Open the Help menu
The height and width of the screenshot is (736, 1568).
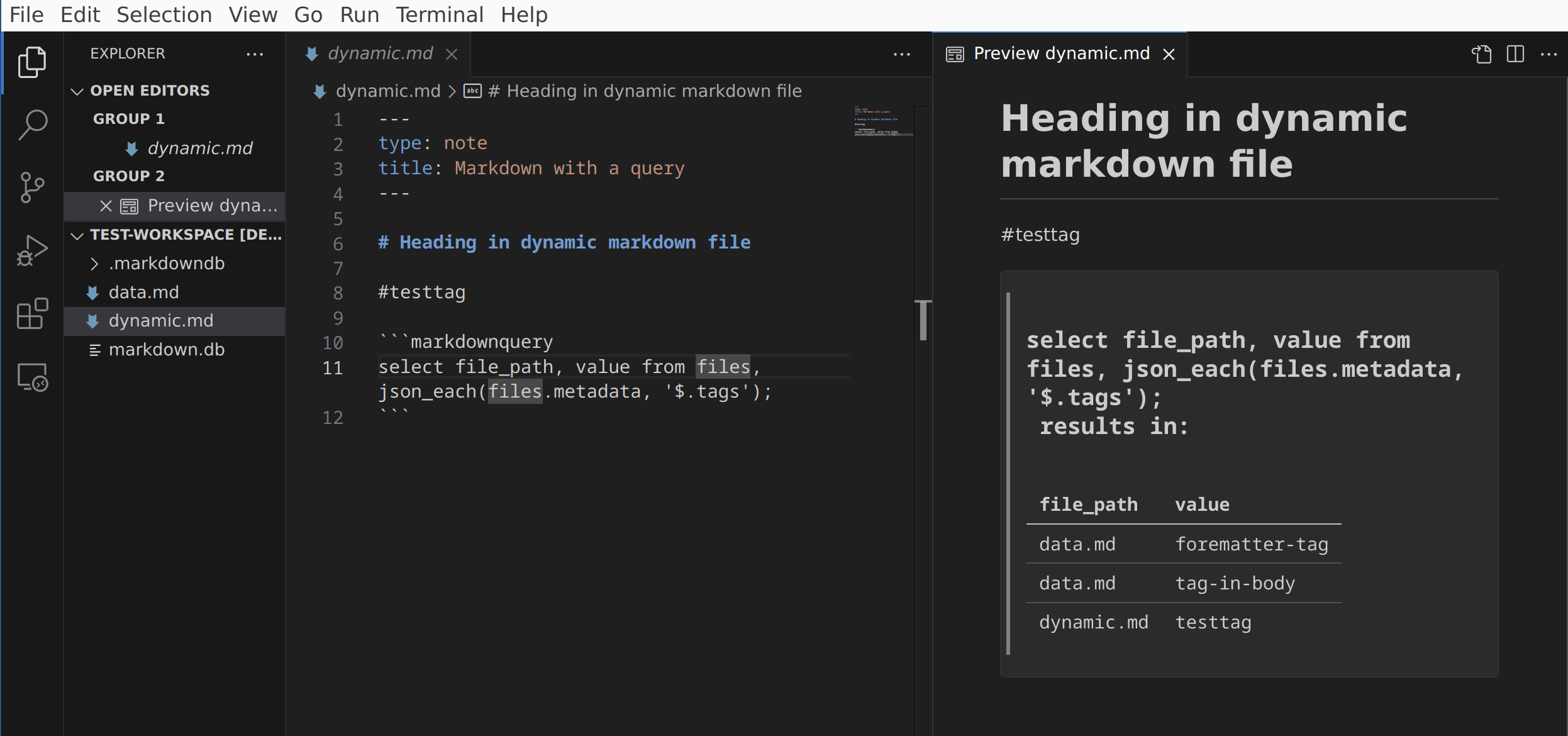pos(524,14)
